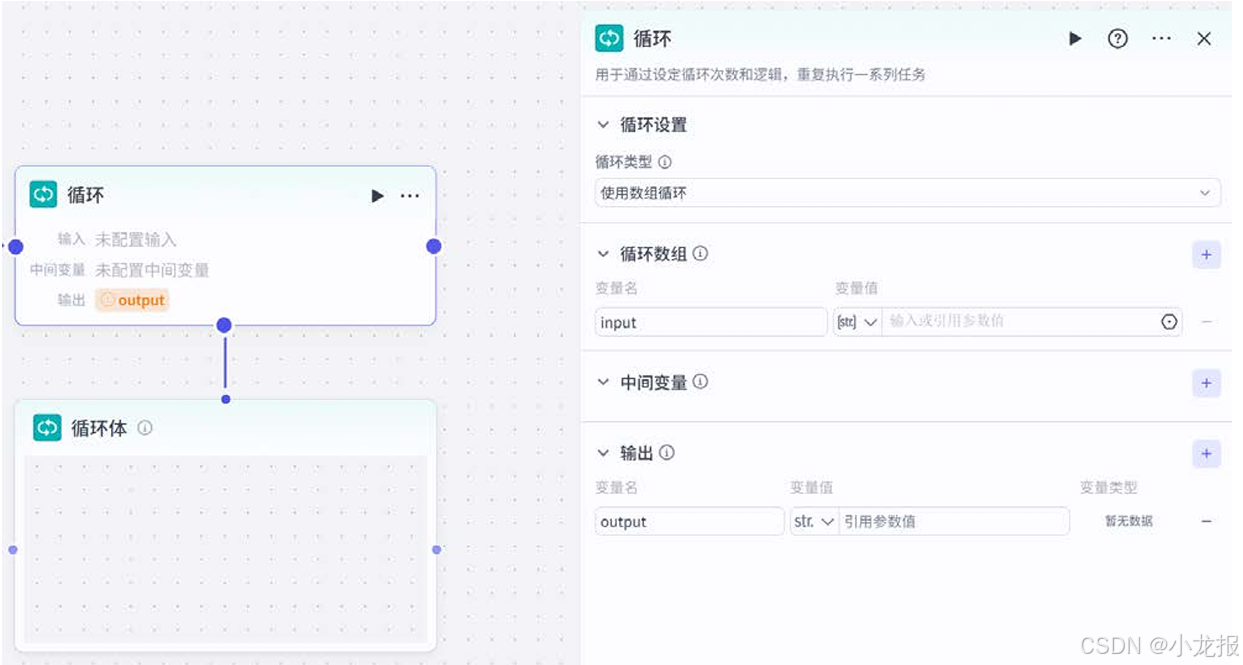Open the ... menu on the 循环 node
This screenshot has height=665, width=1243.
pos(410,196)
